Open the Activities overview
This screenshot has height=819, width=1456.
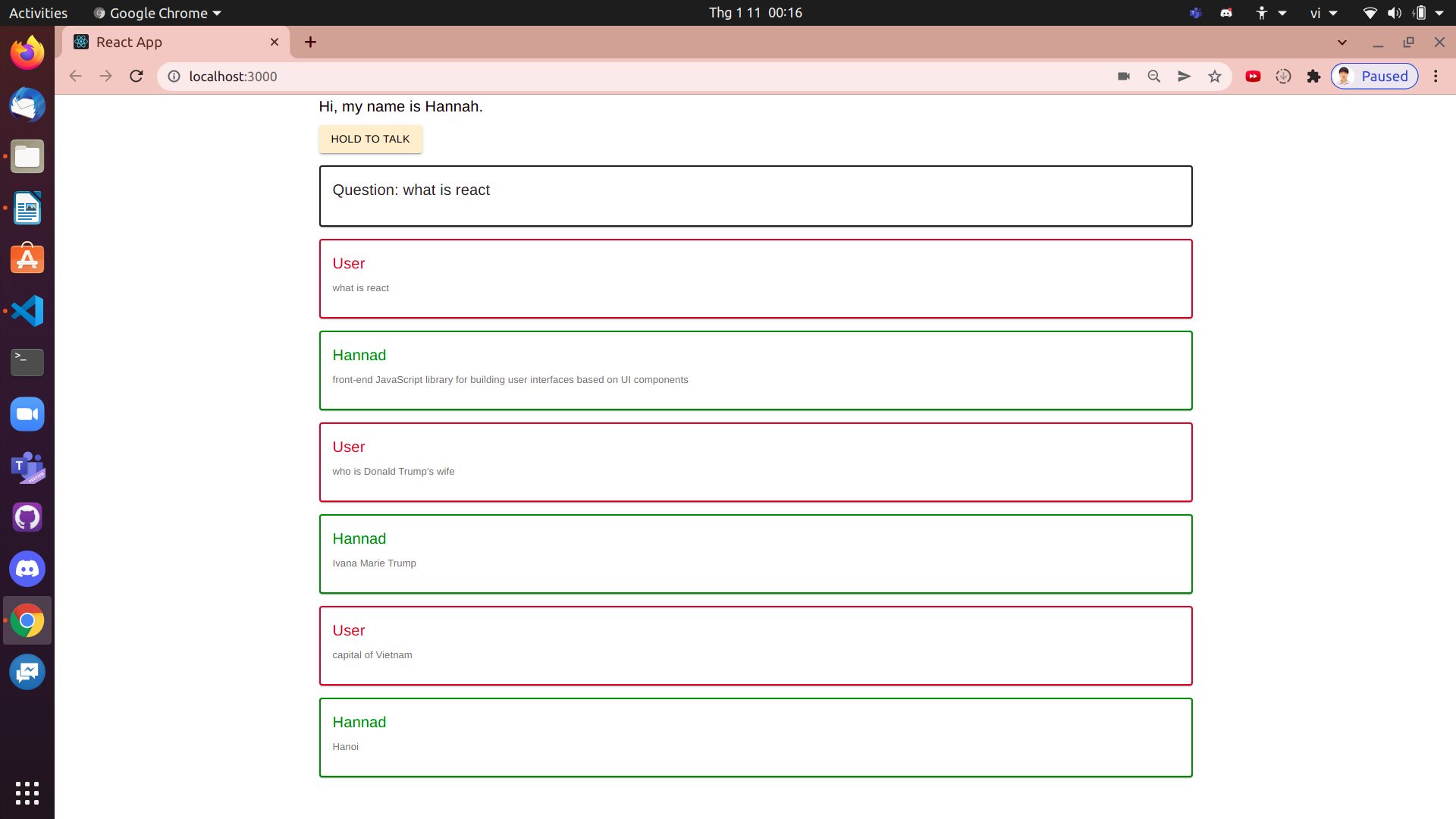pos(38,13)
